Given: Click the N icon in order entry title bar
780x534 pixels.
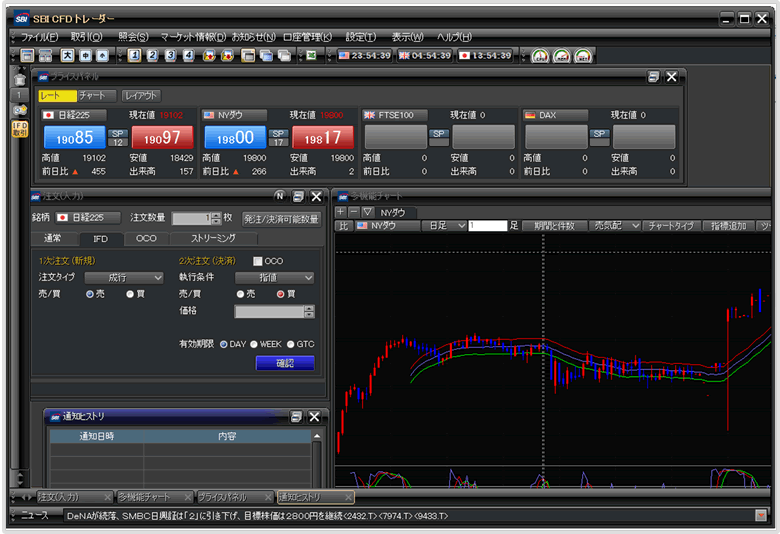Looking at the screenshot, I should tap(280, 196).
